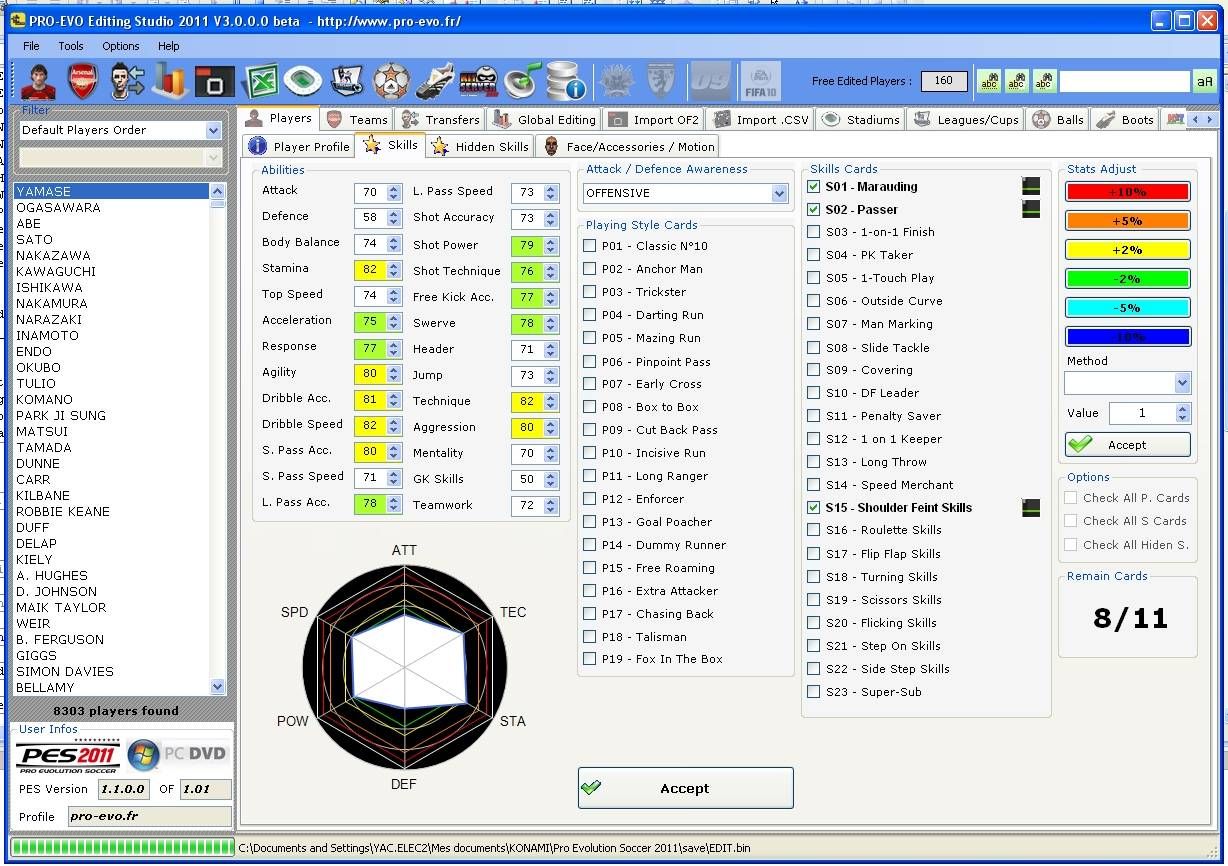
Task: Open the Stats Adjust Method dropdown
Action: click(1182, 383)
